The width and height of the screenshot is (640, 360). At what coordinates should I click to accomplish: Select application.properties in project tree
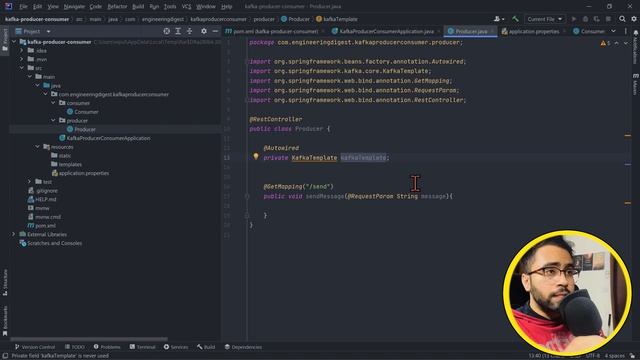[x=84, y=173]
